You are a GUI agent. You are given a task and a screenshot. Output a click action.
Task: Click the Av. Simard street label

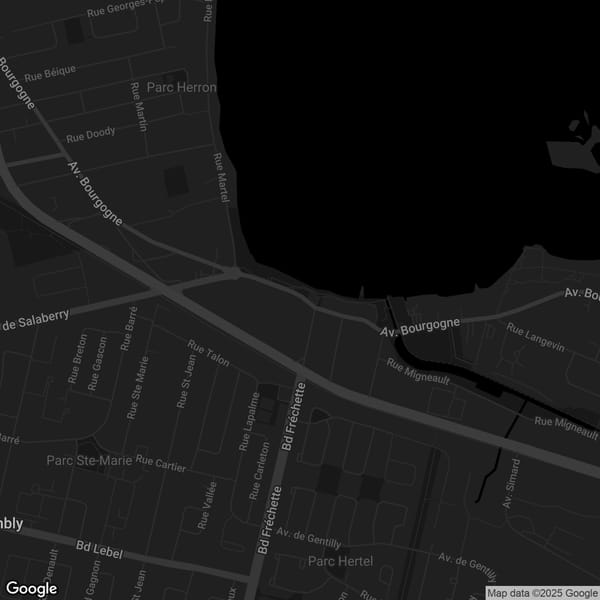click(x=513, y=482)
